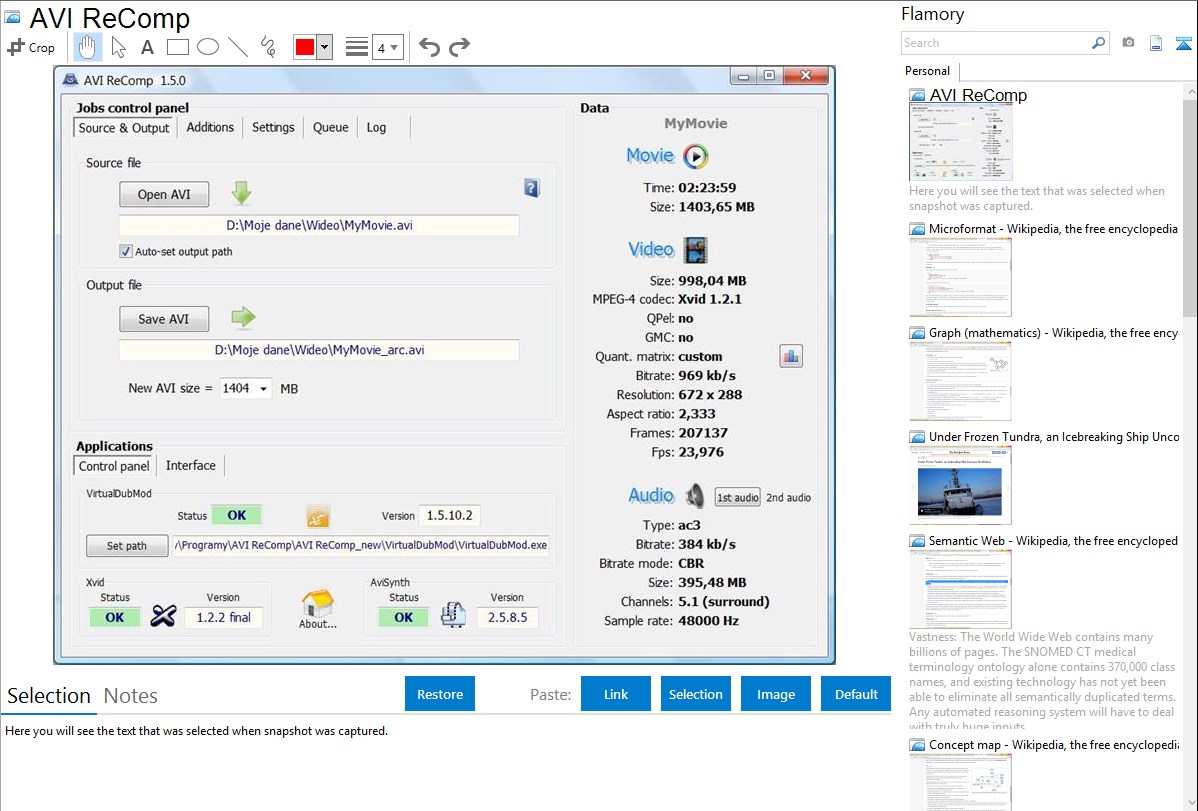Click the VirtualDubMod application icon
The height and width of the screenshot is (811, 1198).
point(318,517)
